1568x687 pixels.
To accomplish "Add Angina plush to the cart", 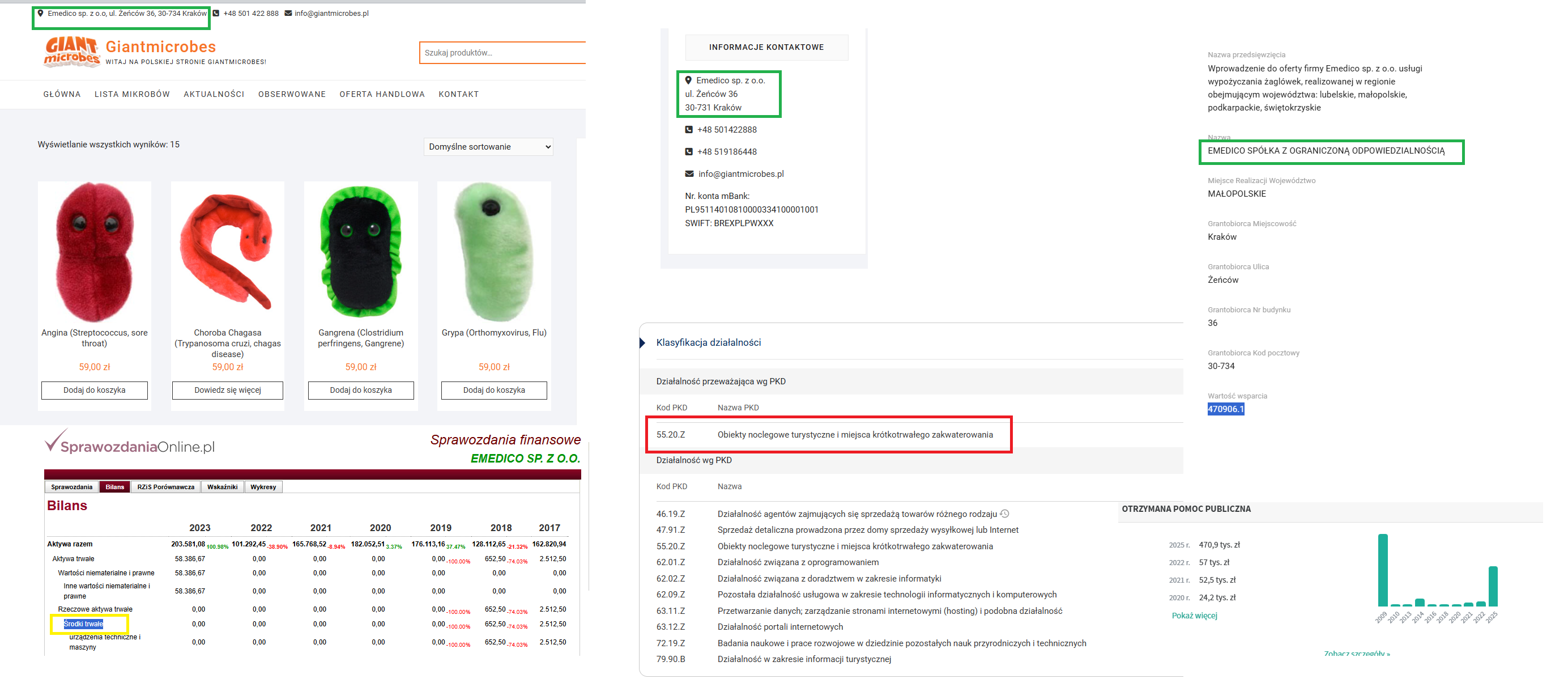I will tap(95, 390).
